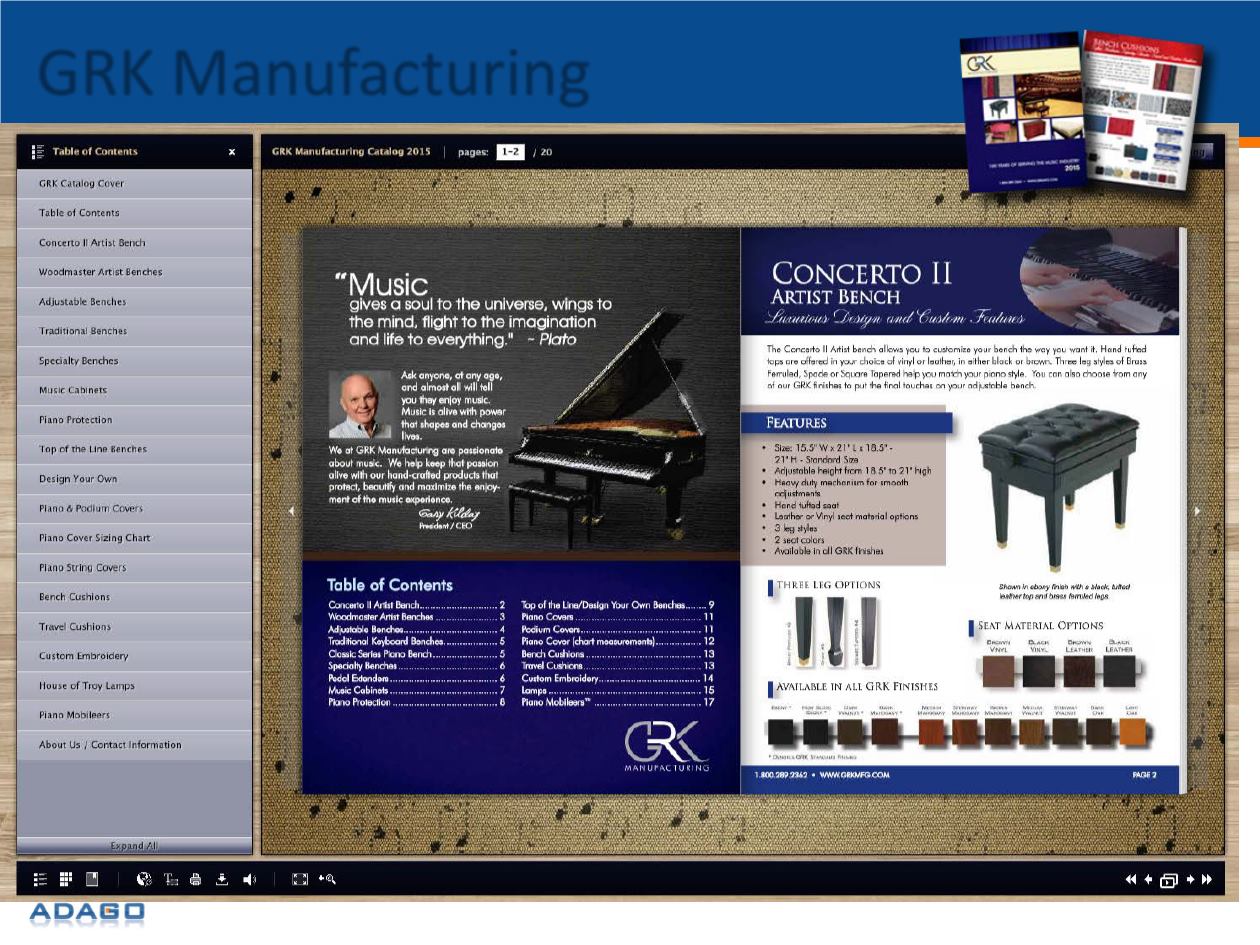
Task: Open Piano Cover Sizing Chart
Action: 135,538
